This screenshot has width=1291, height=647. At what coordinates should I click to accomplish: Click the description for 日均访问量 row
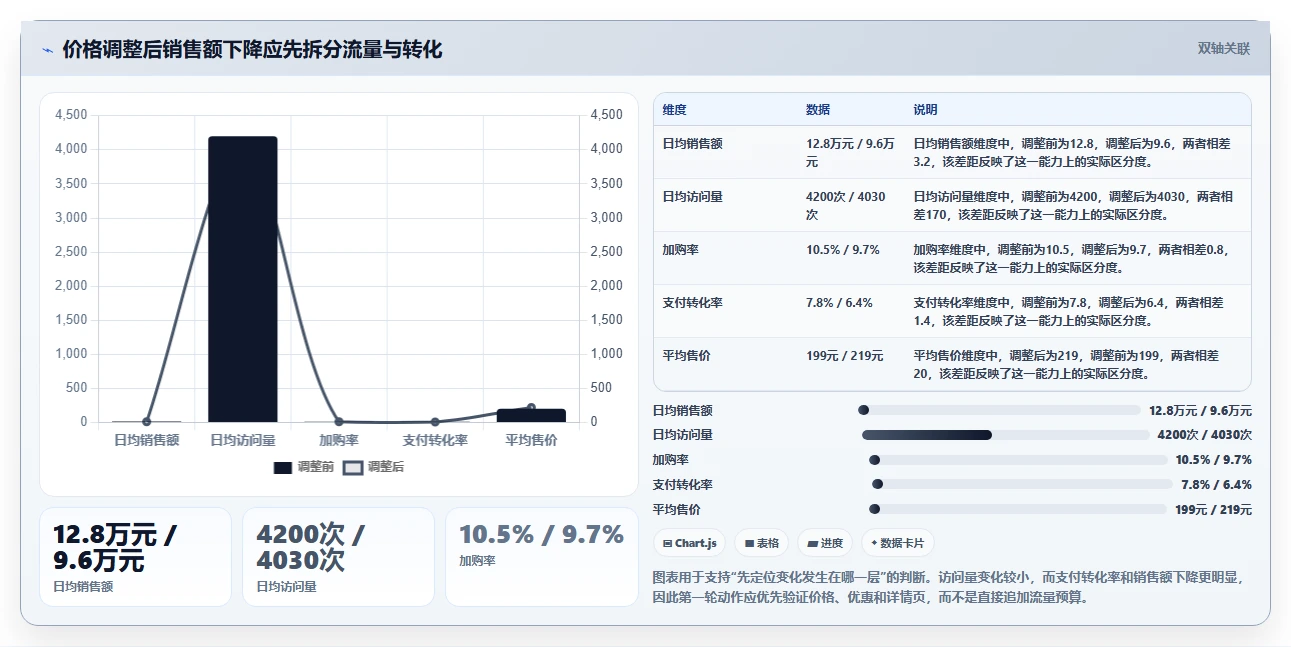point(1073,205)
